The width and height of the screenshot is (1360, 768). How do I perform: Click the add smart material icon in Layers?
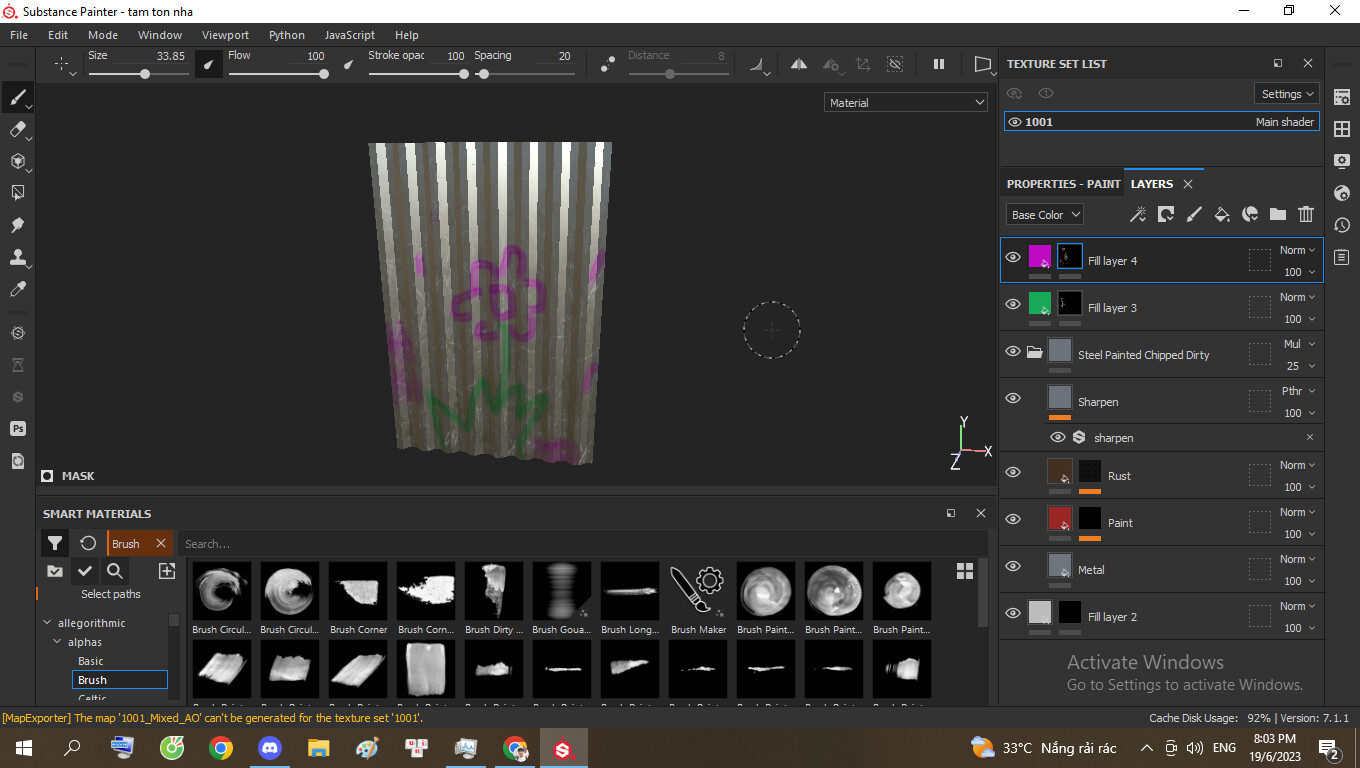pyautogui.click(x=1249, y=214)
